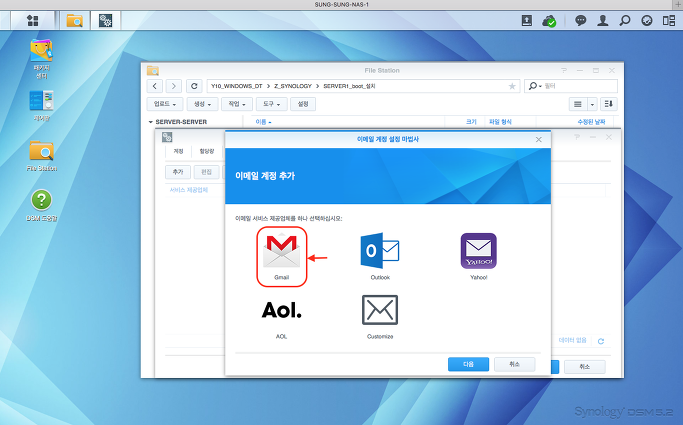Choose the Customize email provider option

[380, 316]
